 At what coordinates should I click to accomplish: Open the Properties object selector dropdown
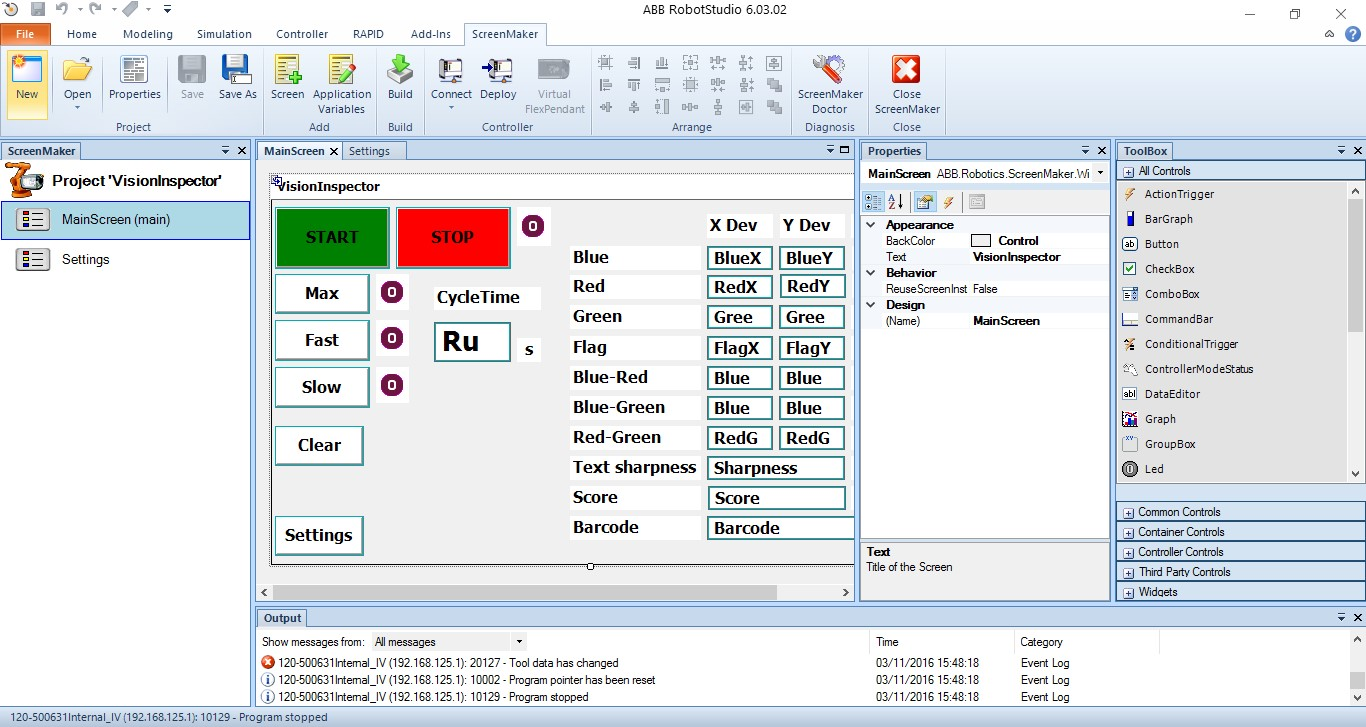1100,174
